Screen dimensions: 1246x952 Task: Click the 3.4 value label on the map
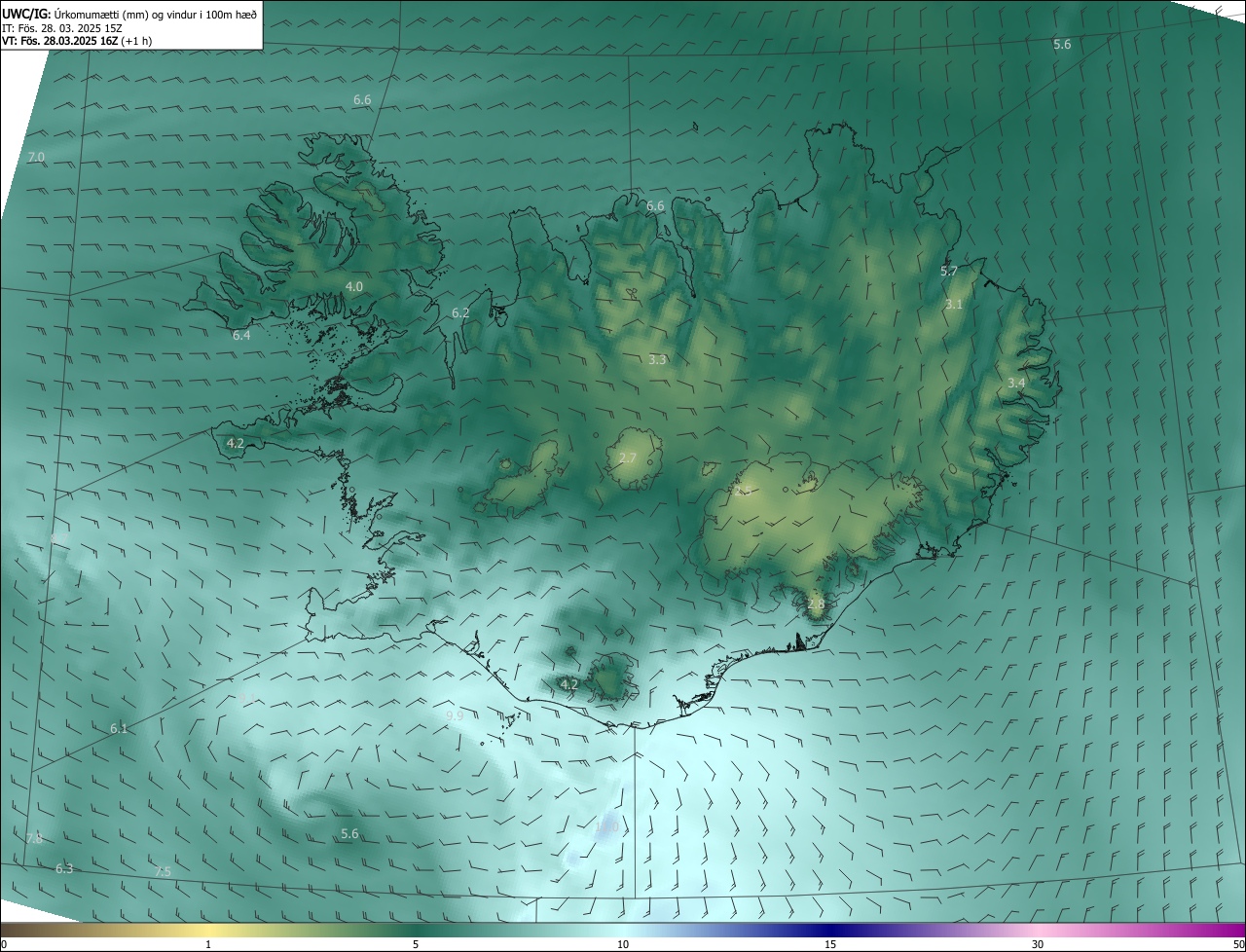tap(1016, 383)
